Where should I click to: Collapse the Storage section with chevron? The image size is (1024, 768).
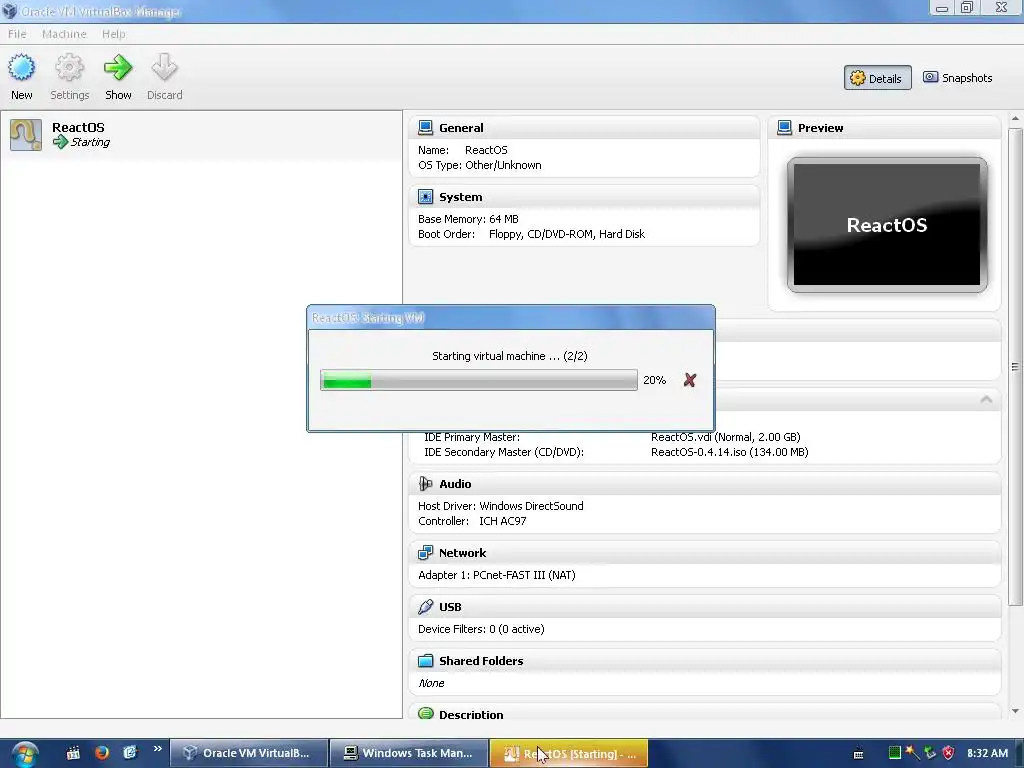tap(986, 399)
